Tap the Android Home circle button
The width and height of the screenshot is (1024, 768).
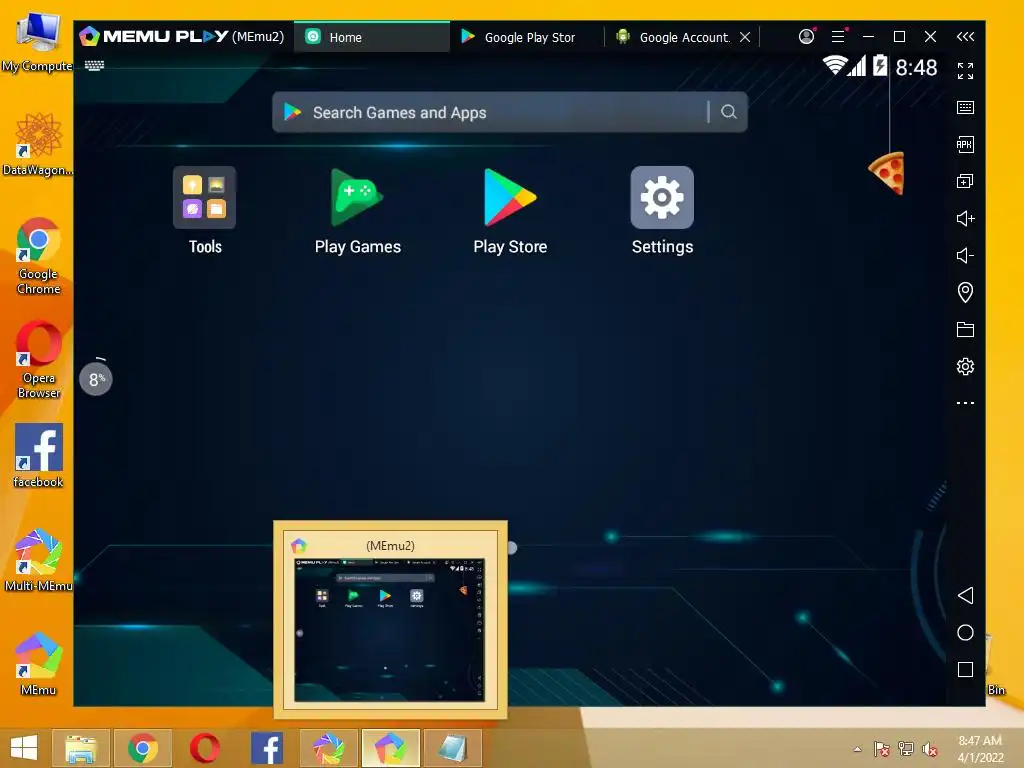[x=965, y=632]
